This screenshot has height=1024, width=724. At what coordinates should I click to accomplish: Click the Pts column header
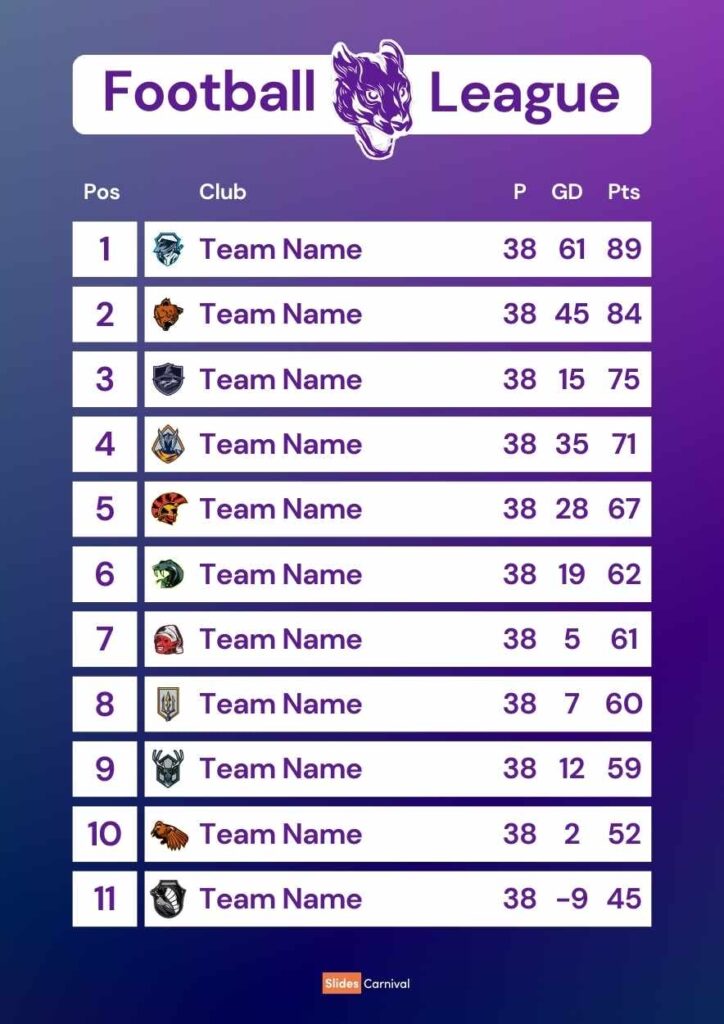click(623, 192)
